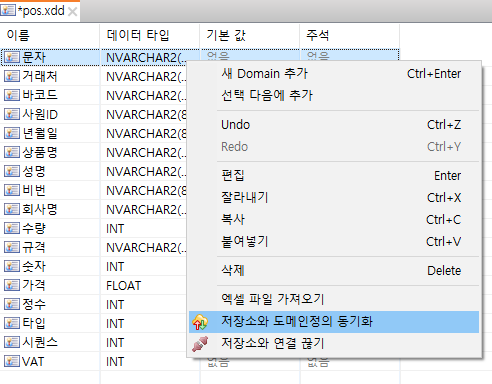
Task: Select the 성명 row name
Action: click(34, 171)
